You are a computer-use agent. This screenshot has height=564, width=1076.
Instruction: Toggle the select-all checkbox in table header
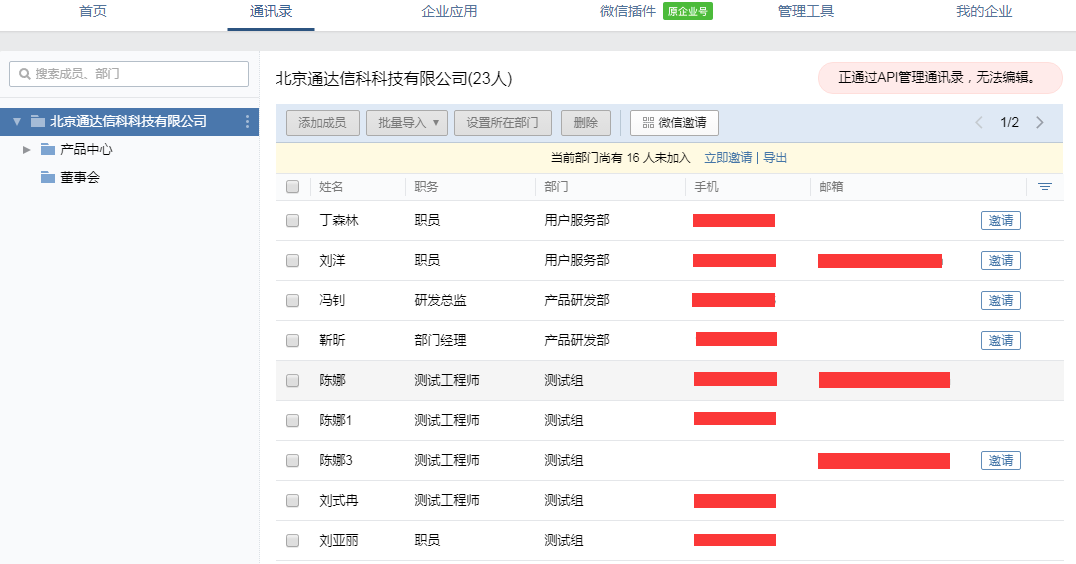[292, 187]
